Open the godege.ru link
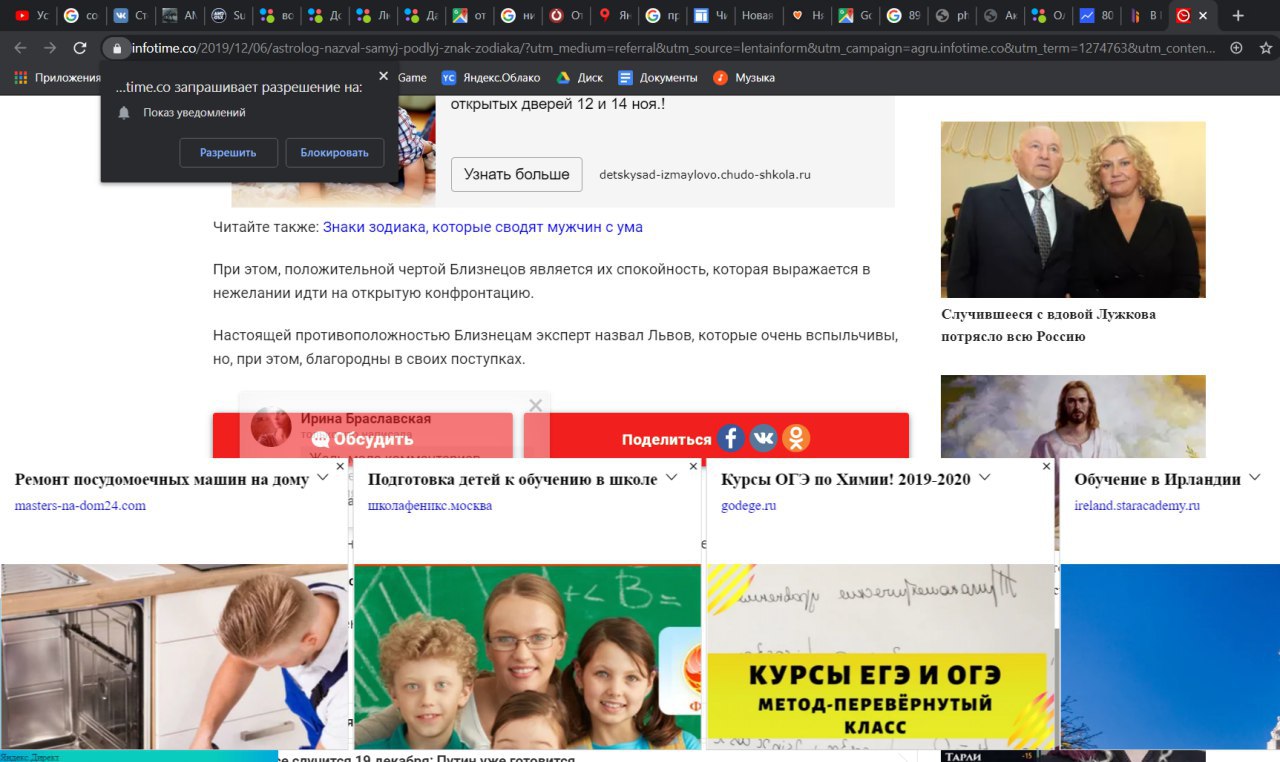The width and height of the screenshot is (1280, 762). coord(749,506)
